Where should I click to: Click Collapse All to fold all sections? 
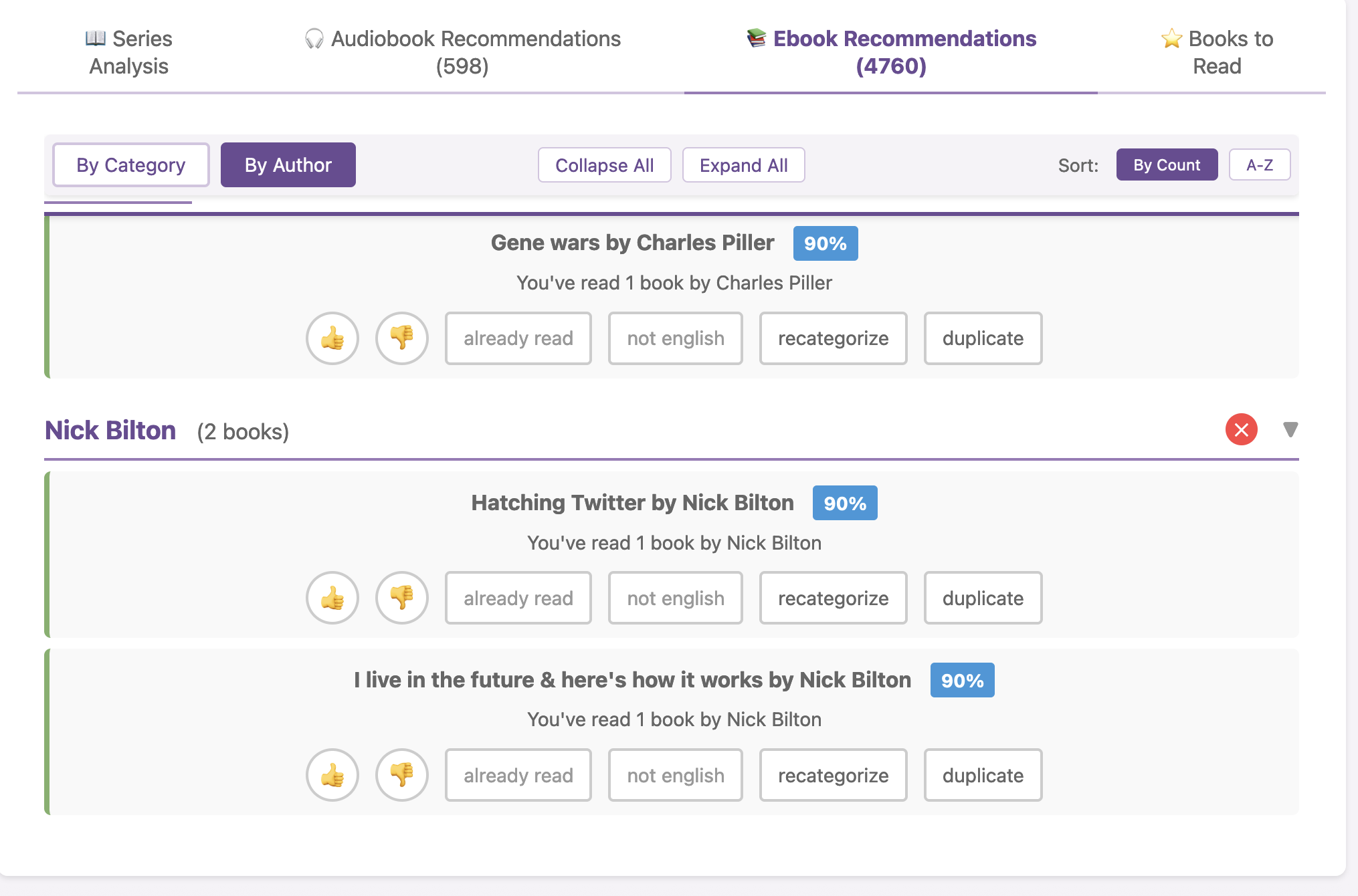(604, 164)
